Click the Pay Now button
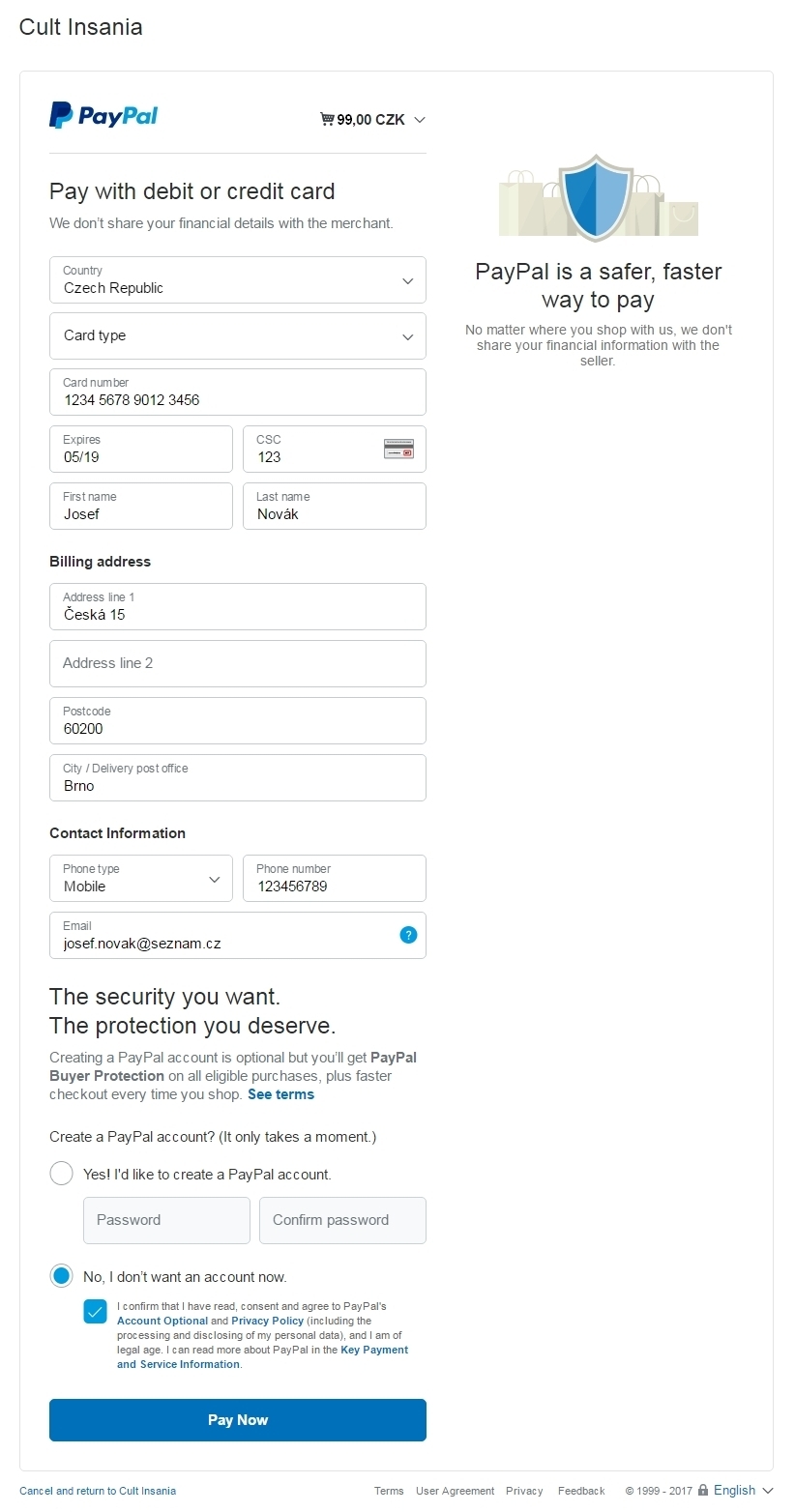The height and width of the screenshot is (1512, 795). coord(238,1420)
